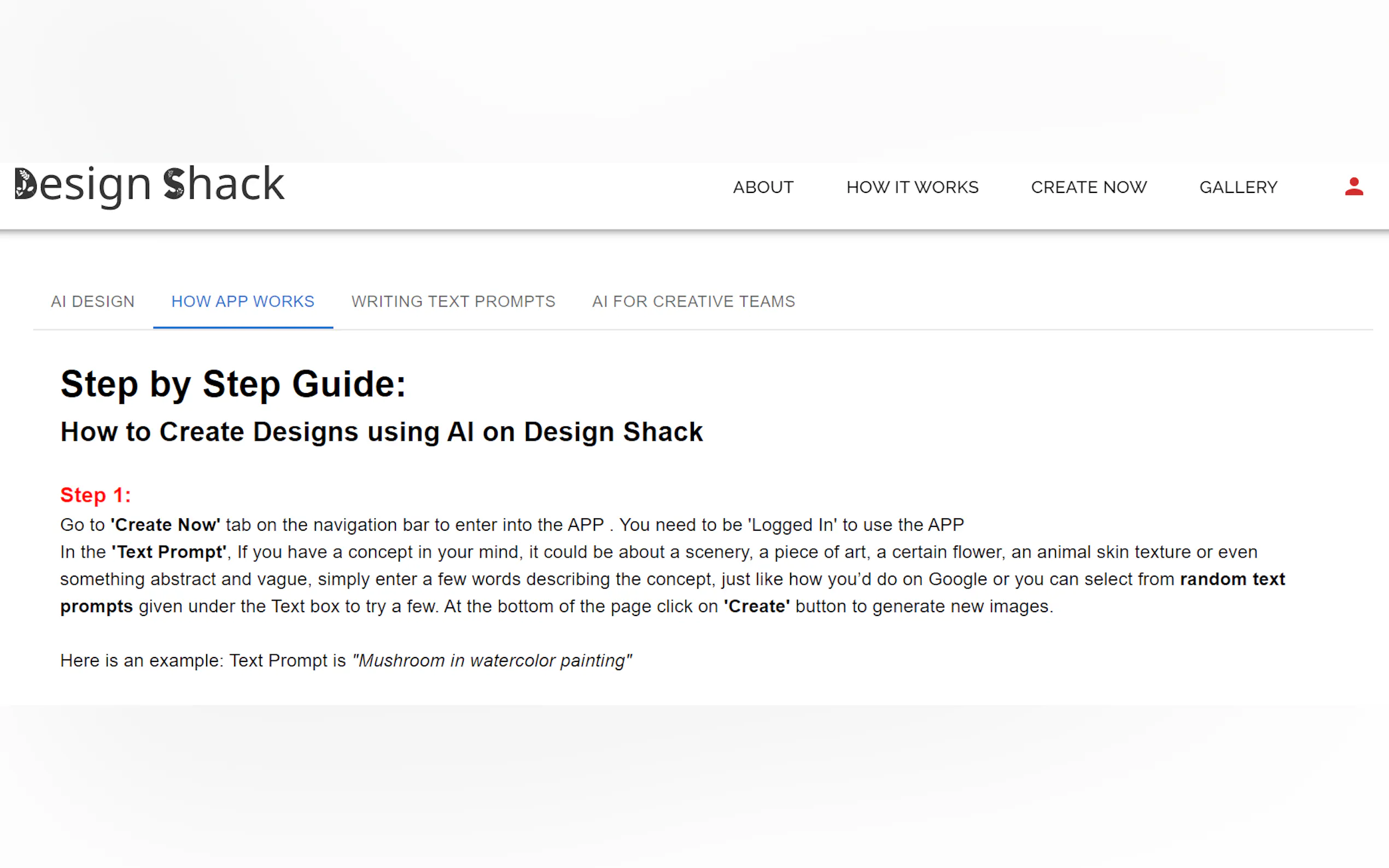Go to HOW IT WORKS in navbar
This screenshot has width=1389, height=868.
click(912, 187)
